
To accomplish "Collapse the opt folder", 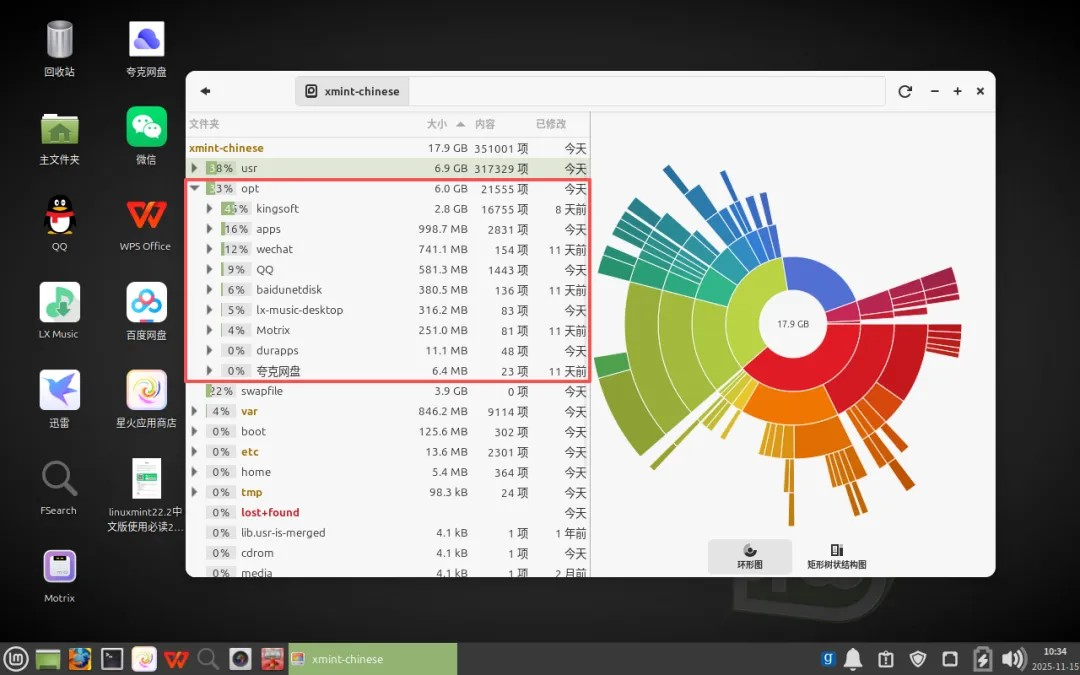I will point(195,188).
